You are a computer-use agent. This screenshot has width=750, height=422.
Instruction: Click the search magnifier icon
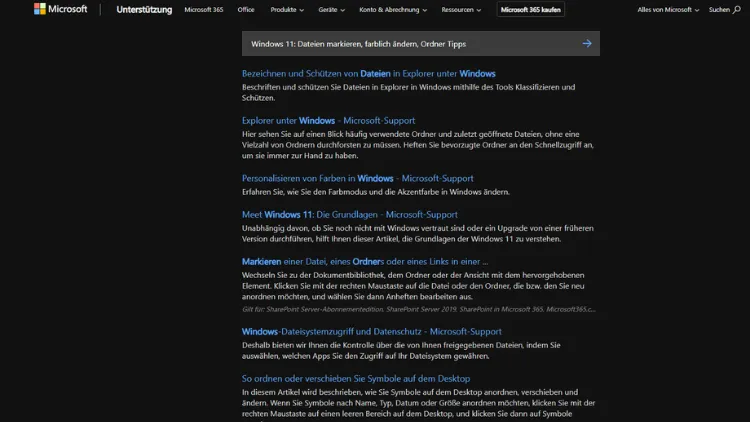(x=737, y=10)
